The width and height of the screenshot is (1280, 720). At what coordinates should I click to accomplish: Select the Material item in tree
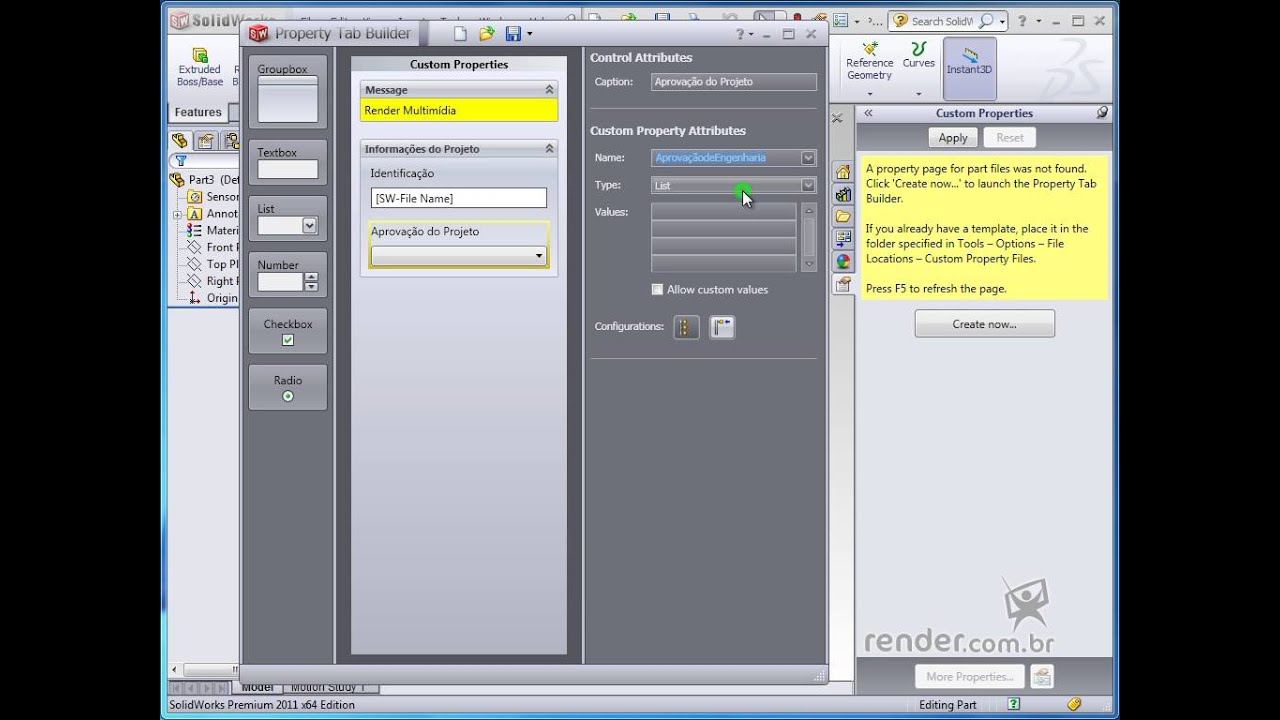pos(212,231)
